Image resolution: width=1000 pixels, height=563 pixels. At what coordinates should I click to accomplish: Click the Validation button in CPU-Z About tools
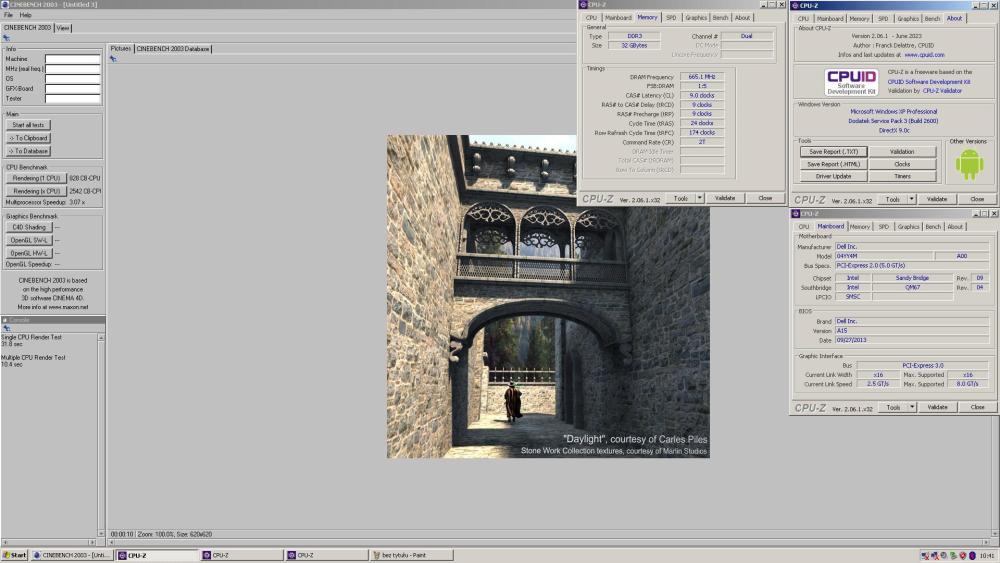(x=902, y=152)
